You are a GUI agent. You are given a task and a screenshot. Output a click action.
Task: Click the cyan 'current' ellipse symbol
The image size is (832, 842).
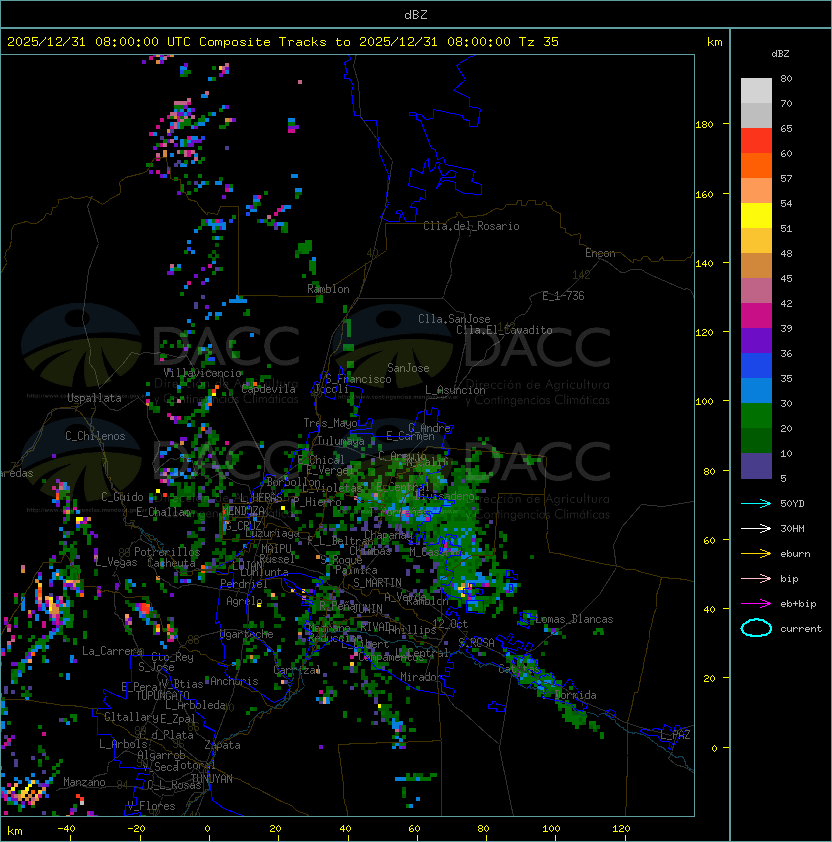coord(756,628)
